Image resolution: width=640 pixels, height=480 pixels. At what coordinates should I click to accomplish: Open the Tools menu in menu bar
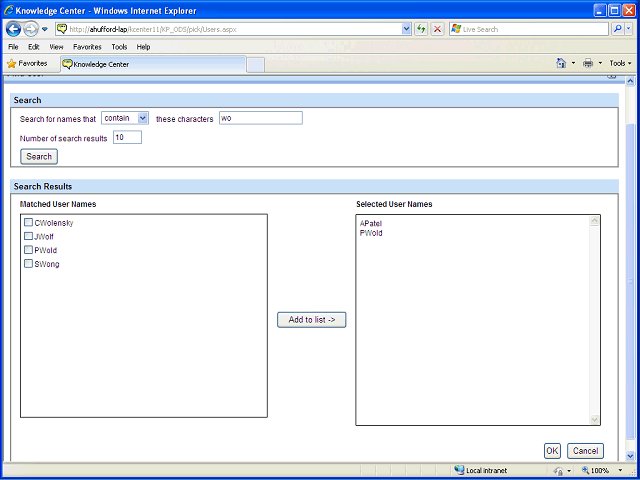click(x=119, y=47)
